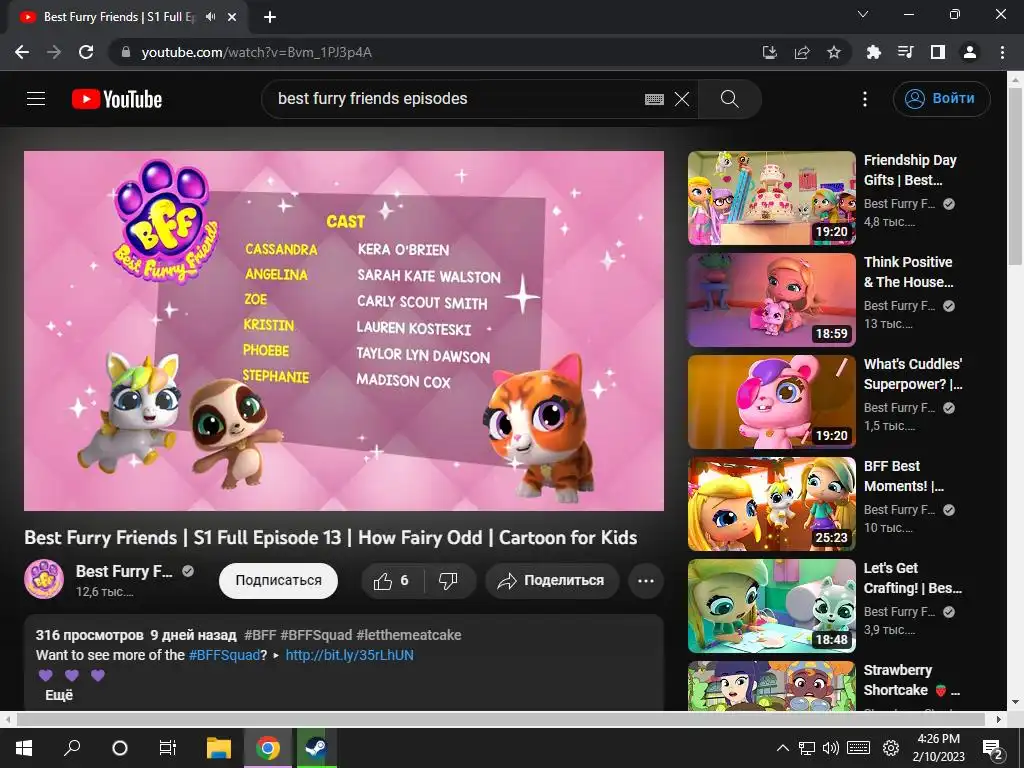Screen dimensions: 1024x768
Task: Open the media controls icon in toolbar
Action: tap(905, 52)
